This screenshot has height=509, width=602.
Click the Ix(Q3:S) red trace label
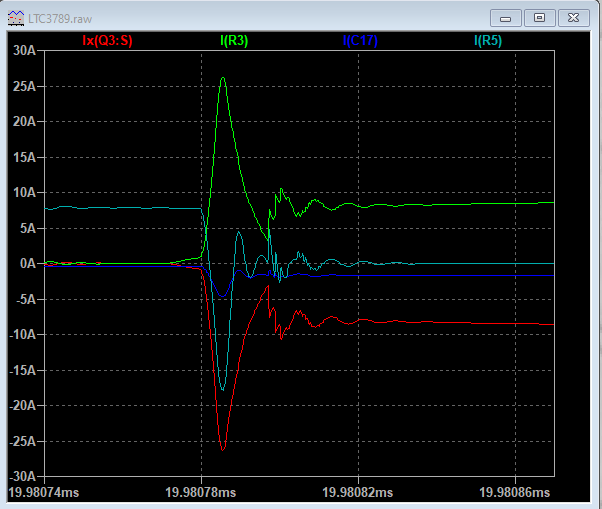coord(107,40)
